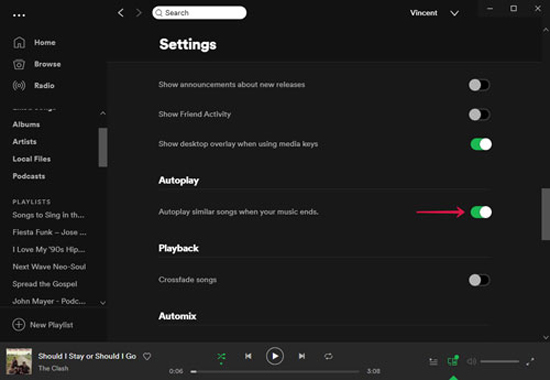Toggle shuffle playback
550x380 pixels.
(221, 357)
